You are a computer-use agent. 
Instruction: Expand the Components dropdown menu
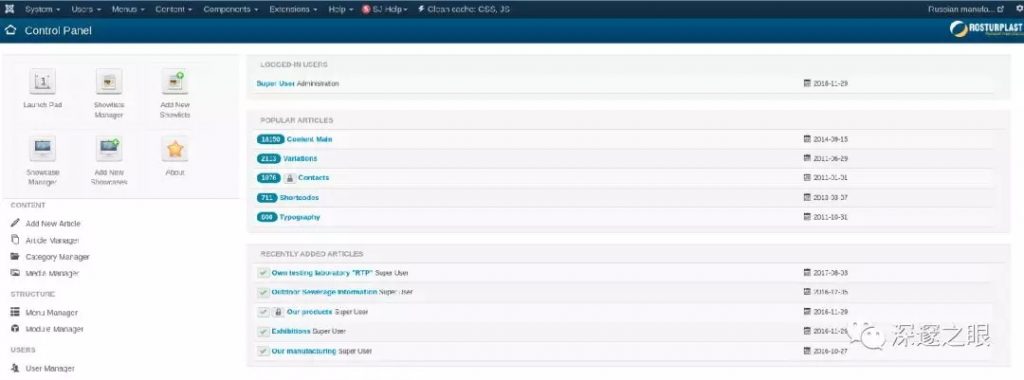click(x=230, y=9)
